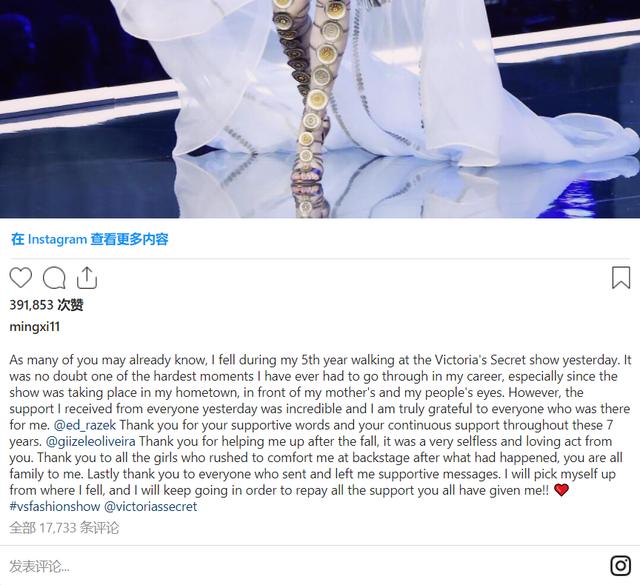View all 17,733 comments

pyautogui.click(x=64, y=528)
